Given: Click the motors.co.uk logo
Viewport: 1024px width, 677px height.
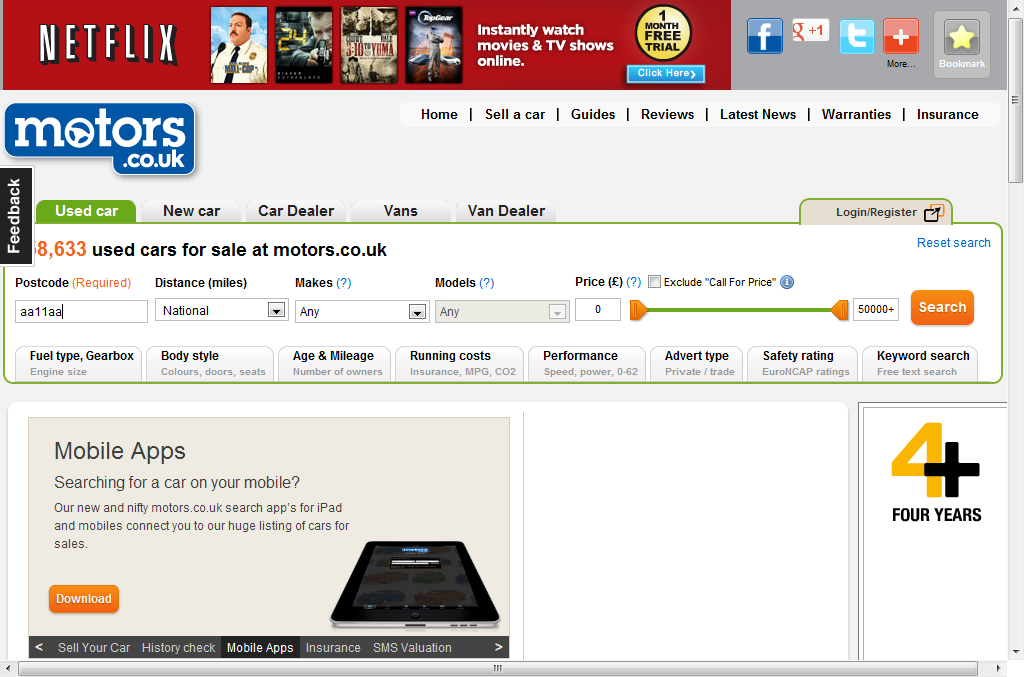Looking at the screenshot, I should [100, 139].
